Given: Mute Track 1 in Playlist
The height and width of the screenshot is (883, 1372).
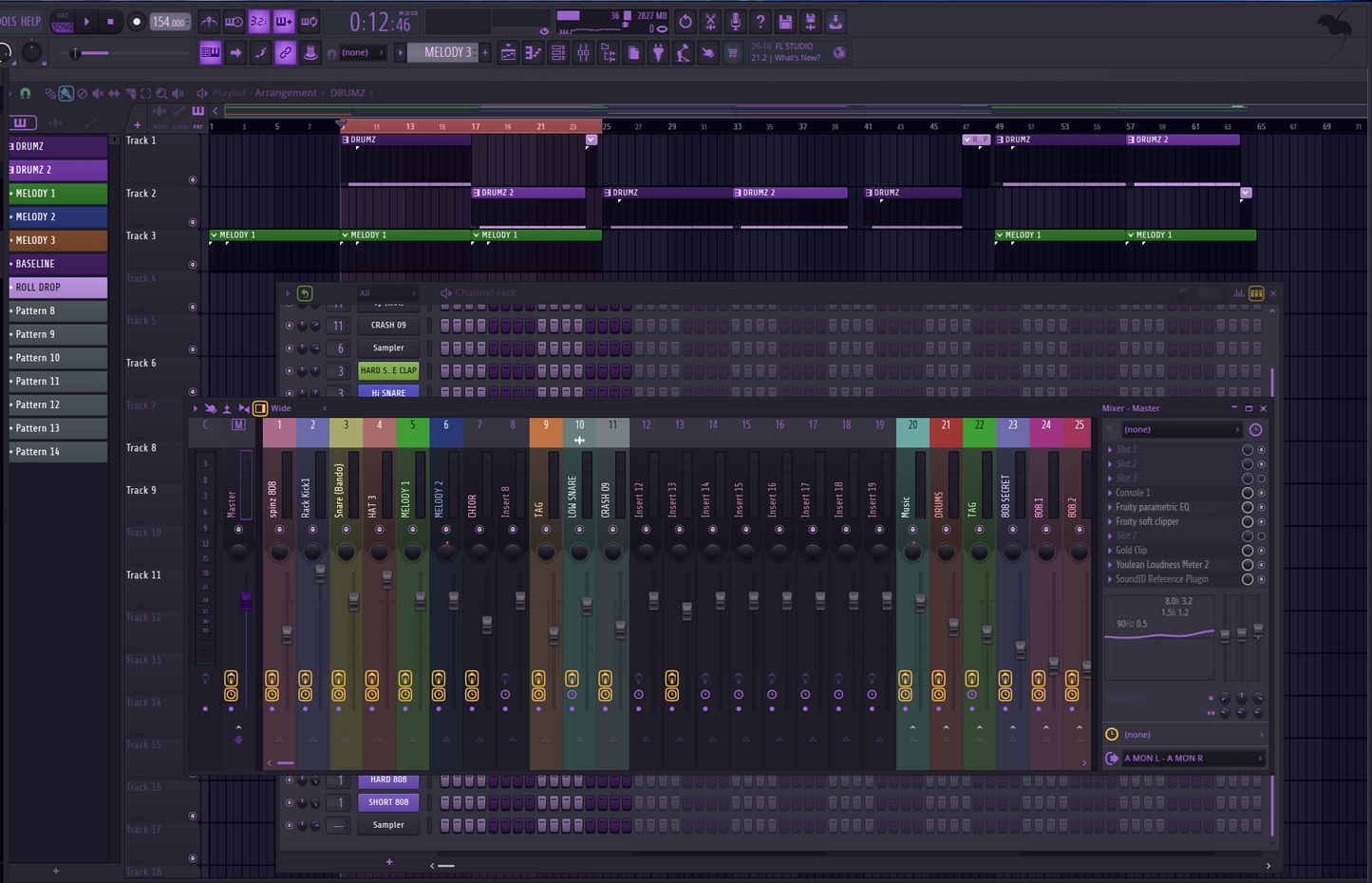Looking at the screenshot, I should [193, 179].
